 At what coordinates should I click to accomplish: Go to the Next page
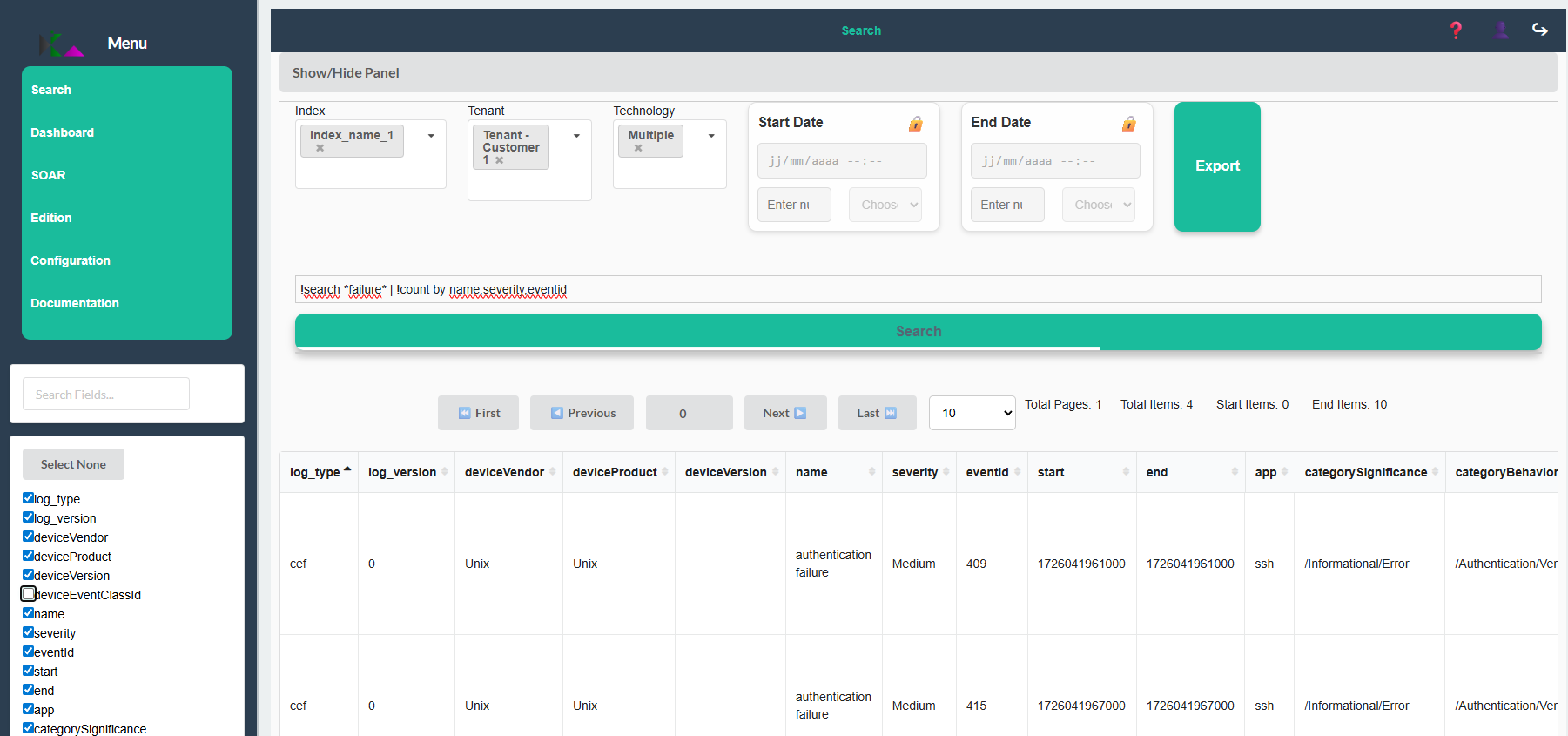pyautogui.click(x=785, y=413)
